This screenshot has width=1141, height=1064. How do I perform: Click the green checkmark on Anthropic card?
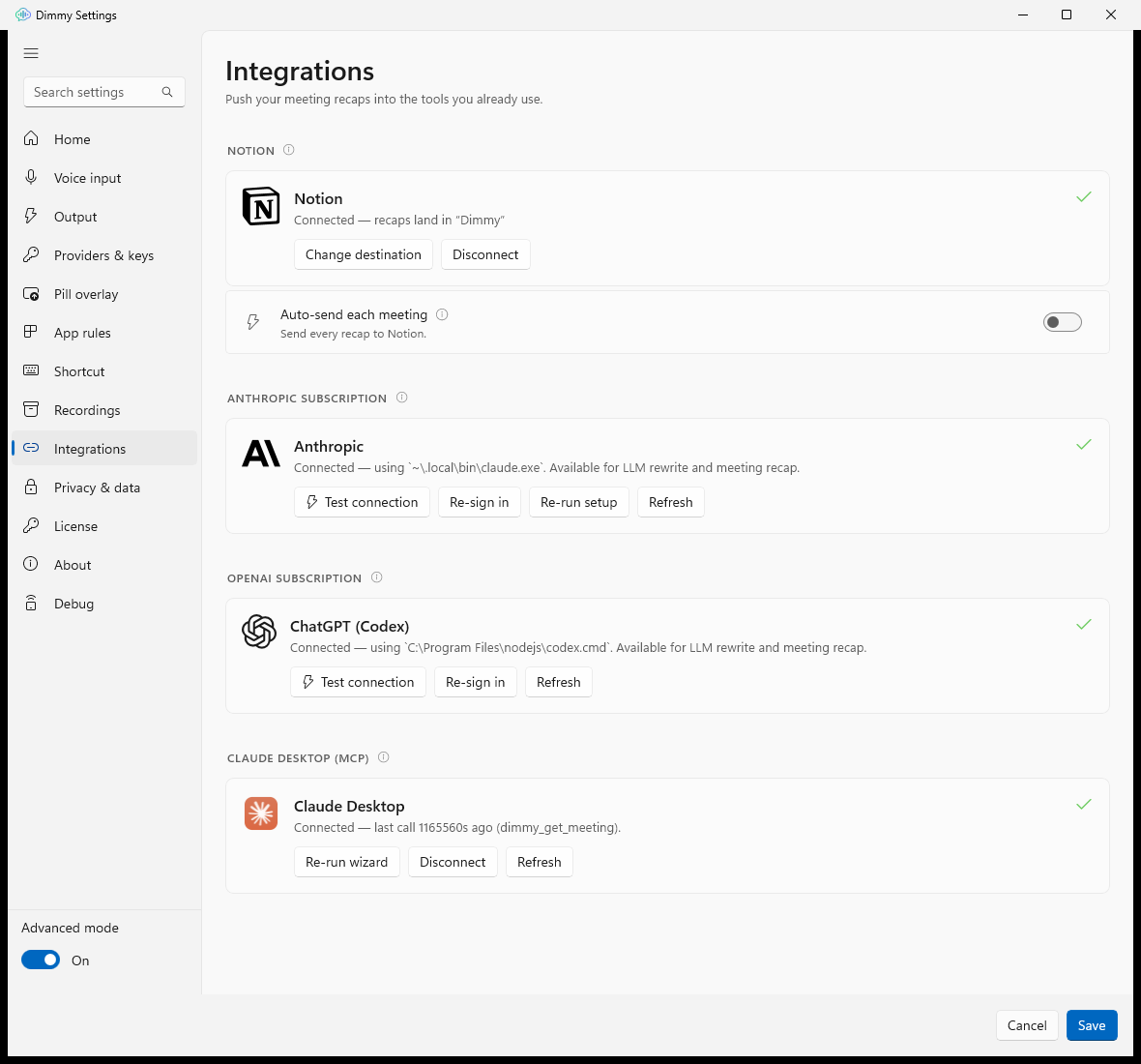1084,444
